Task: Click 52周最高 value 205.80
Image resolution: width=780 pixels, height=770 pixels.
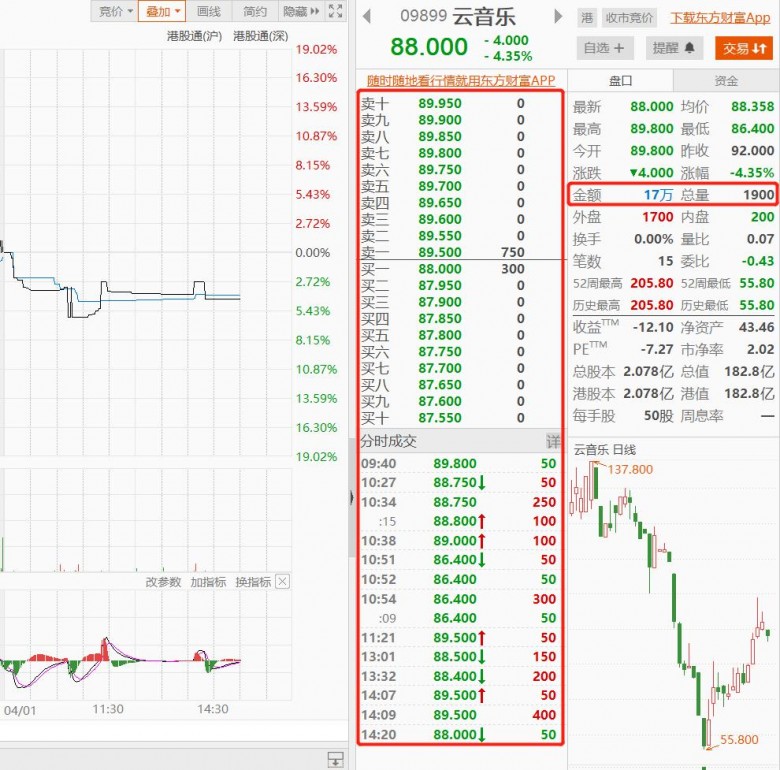Action: [x=651, y=284]
